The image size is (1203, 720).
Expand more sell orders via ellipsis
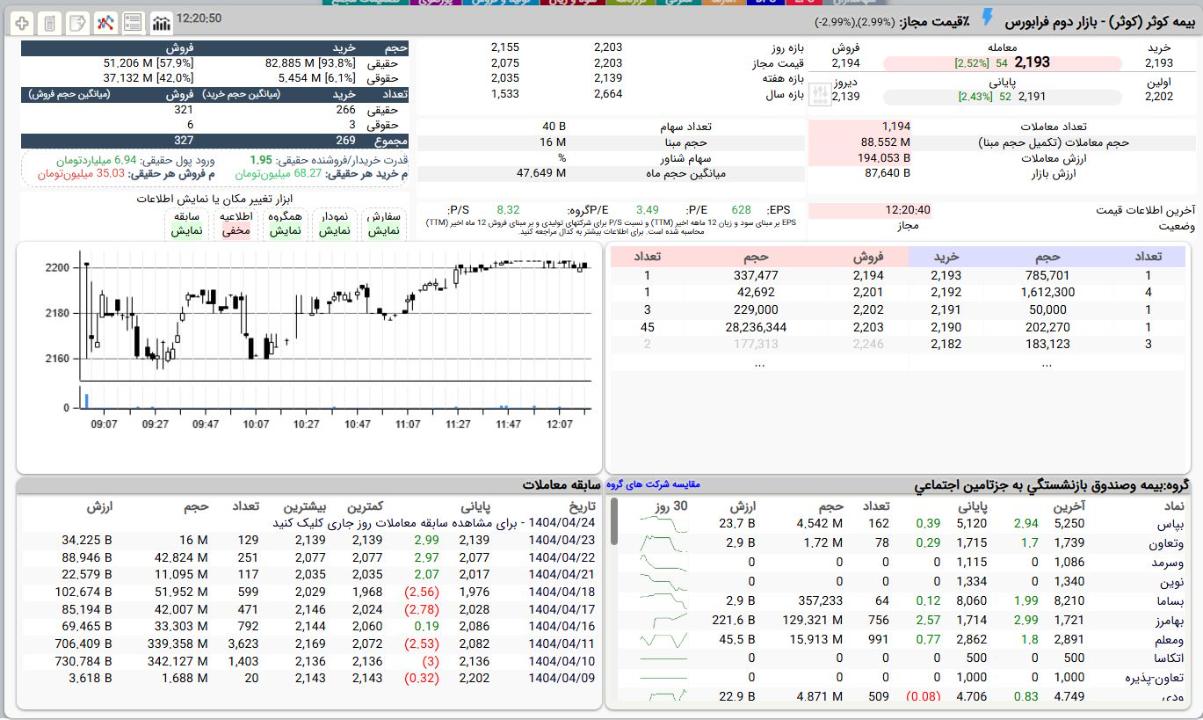tap(759, 364)
